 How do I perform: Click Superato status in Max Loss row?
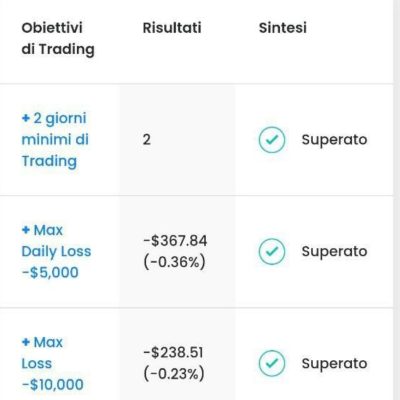point(334,364)
